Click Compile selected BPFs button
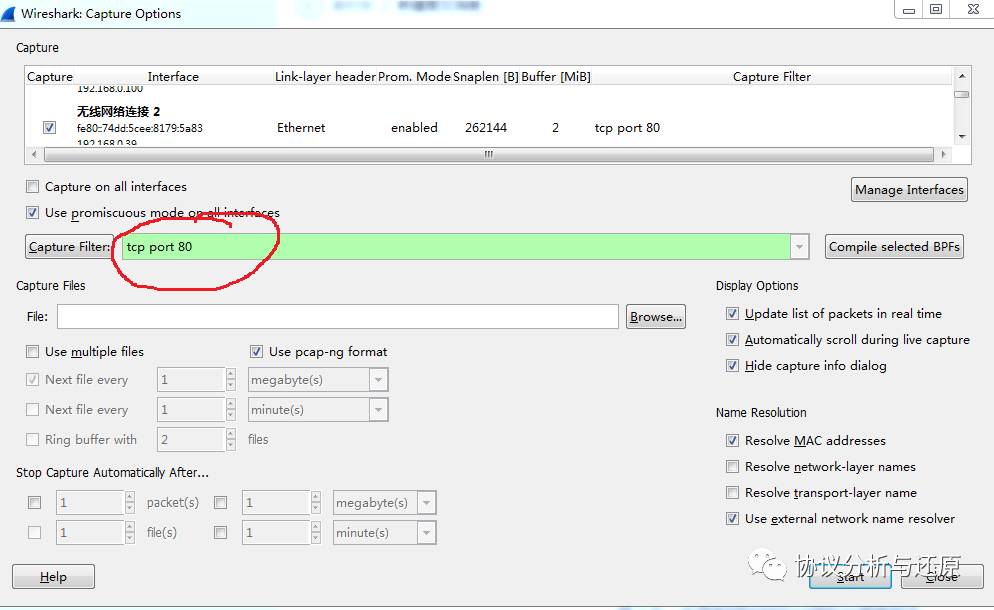Viewport: 994px width, 610px height. [x=894, y=247]
